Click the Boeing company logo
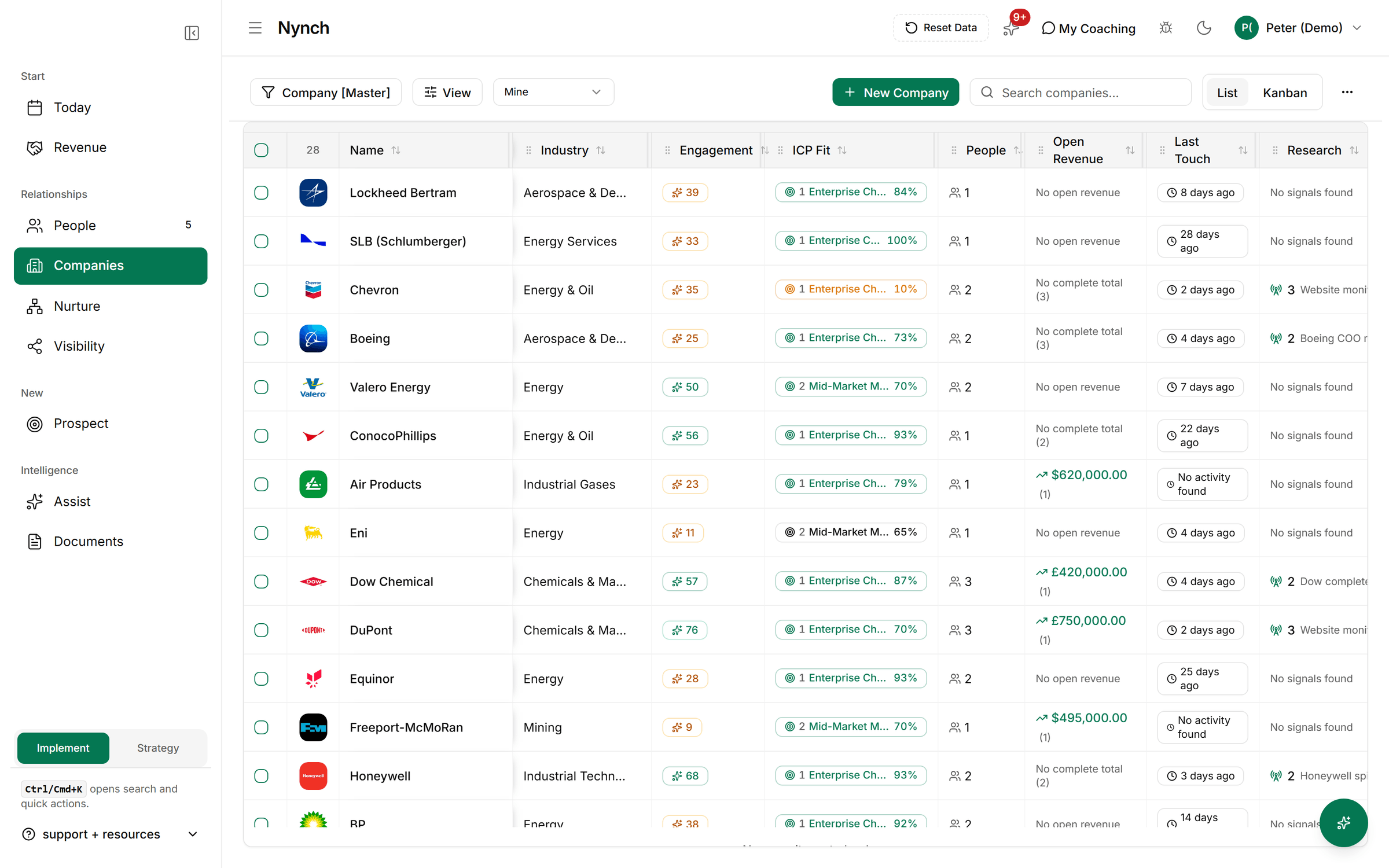The image size is (1389, 868). [313, 339]
